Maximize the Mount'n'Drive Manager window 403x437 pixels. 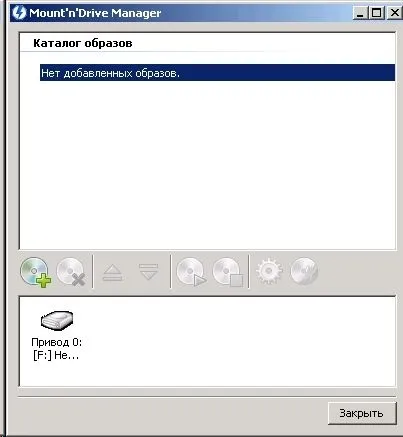377,13
